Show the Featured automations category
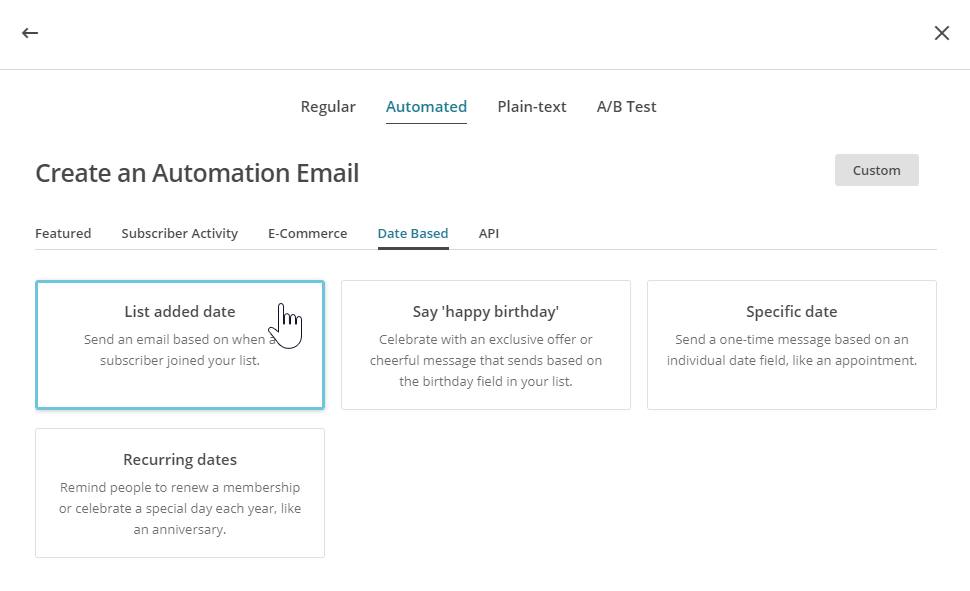This screenshot has height=591, width=970. [63, 234]
